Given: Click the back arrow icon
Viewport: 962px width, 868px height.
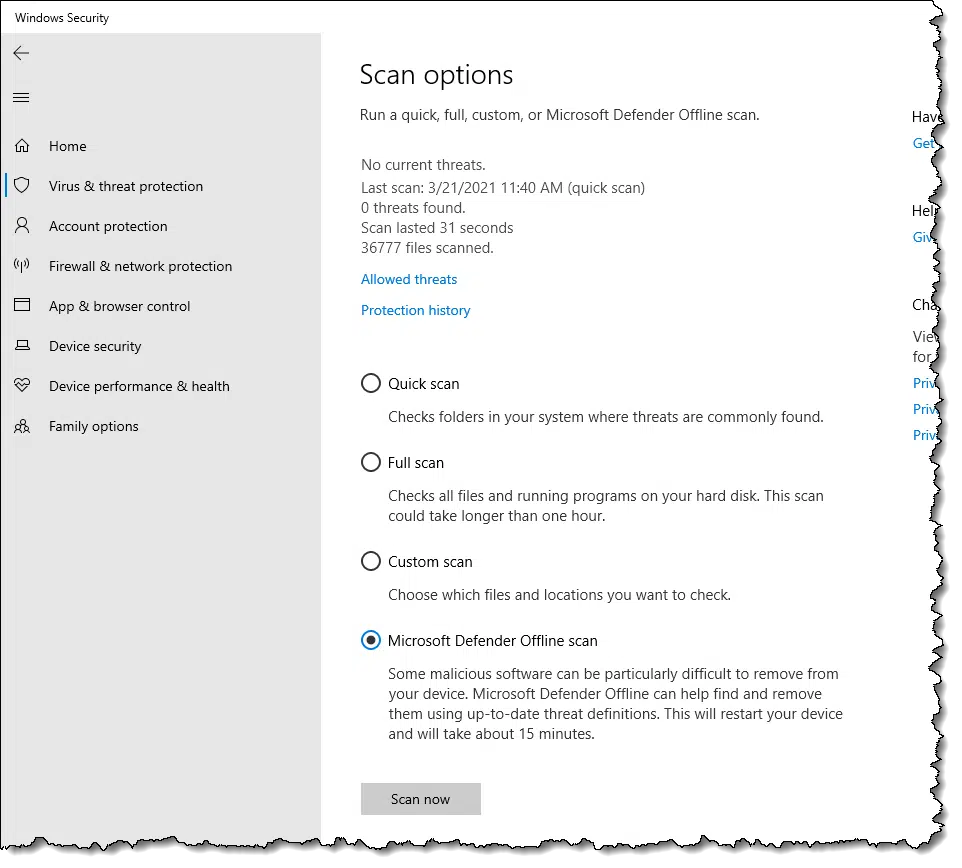Looking at the screenshot, I should click(21, 53).
